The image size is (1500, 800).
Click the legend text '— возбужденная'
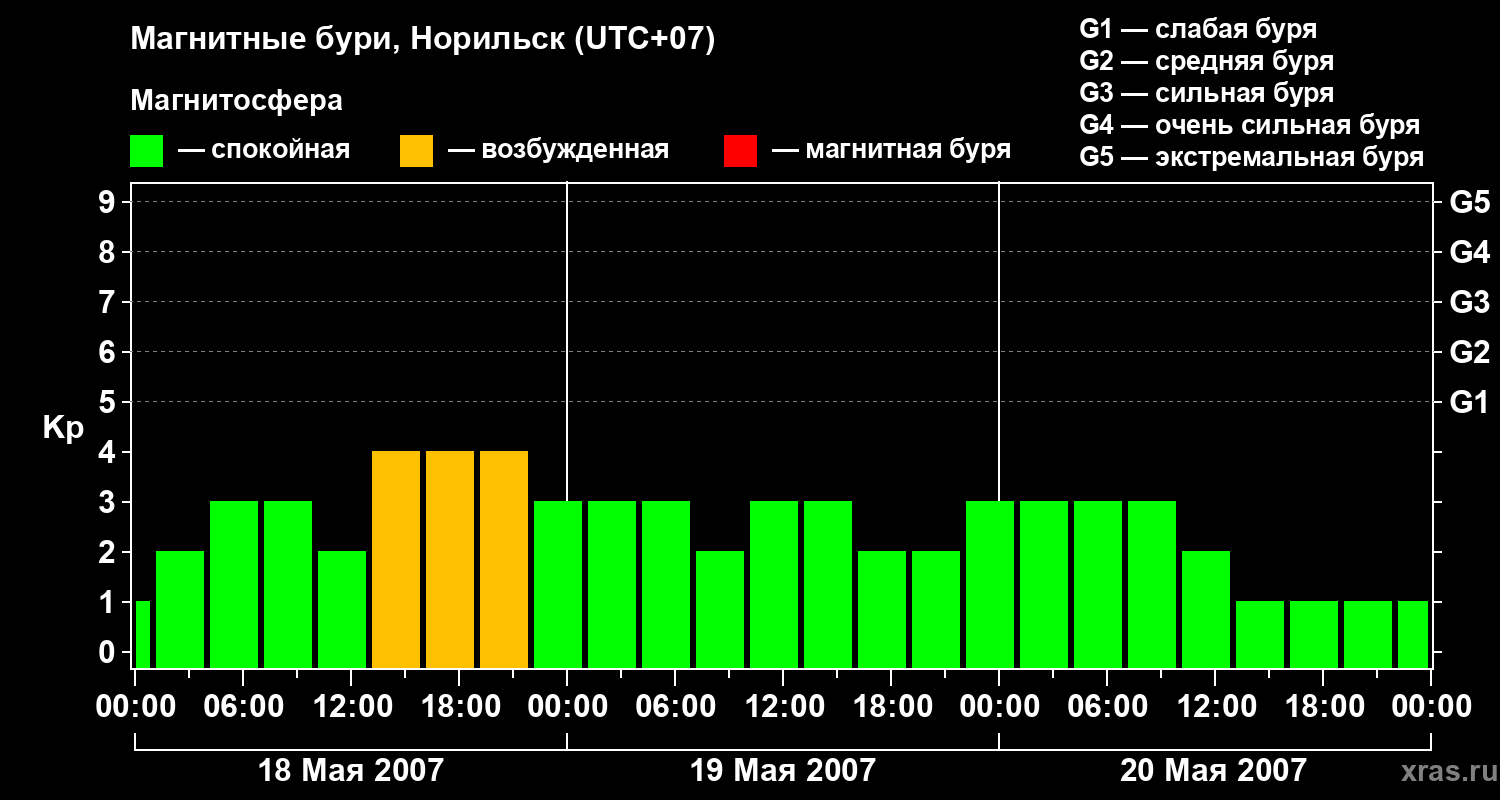coord(558,150)
